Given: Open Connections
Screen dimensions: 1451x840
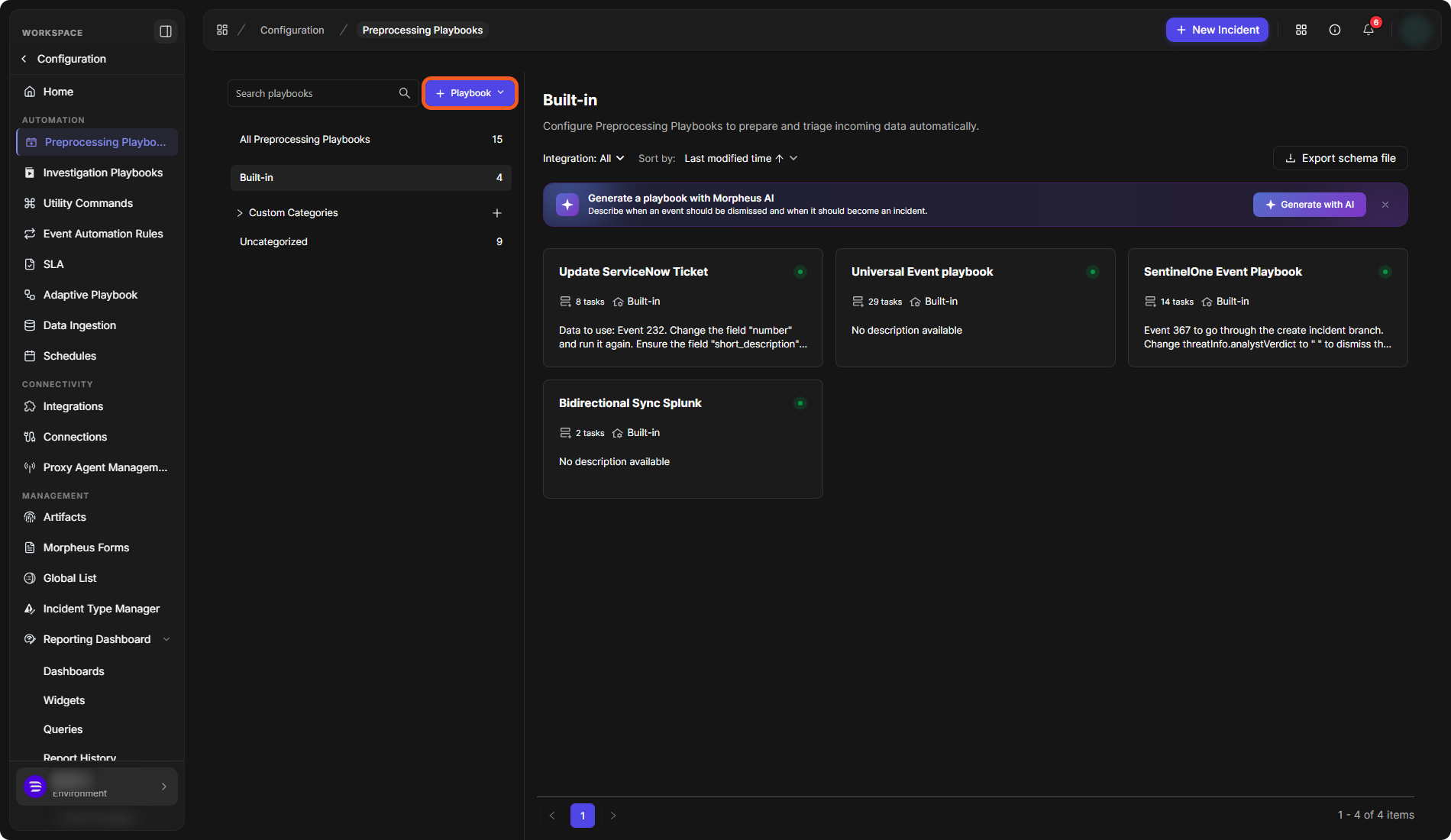Looking at the screenshot, I should point(97,437).
